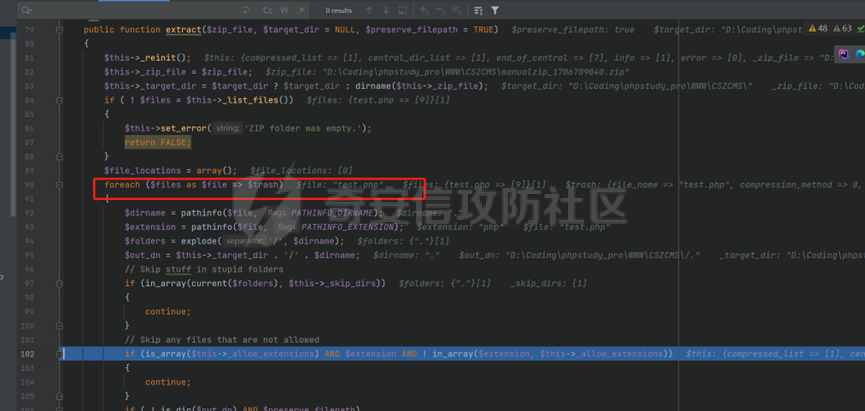
Task: Click the weak warnings count 63 indicator
Action: point(843,29)
